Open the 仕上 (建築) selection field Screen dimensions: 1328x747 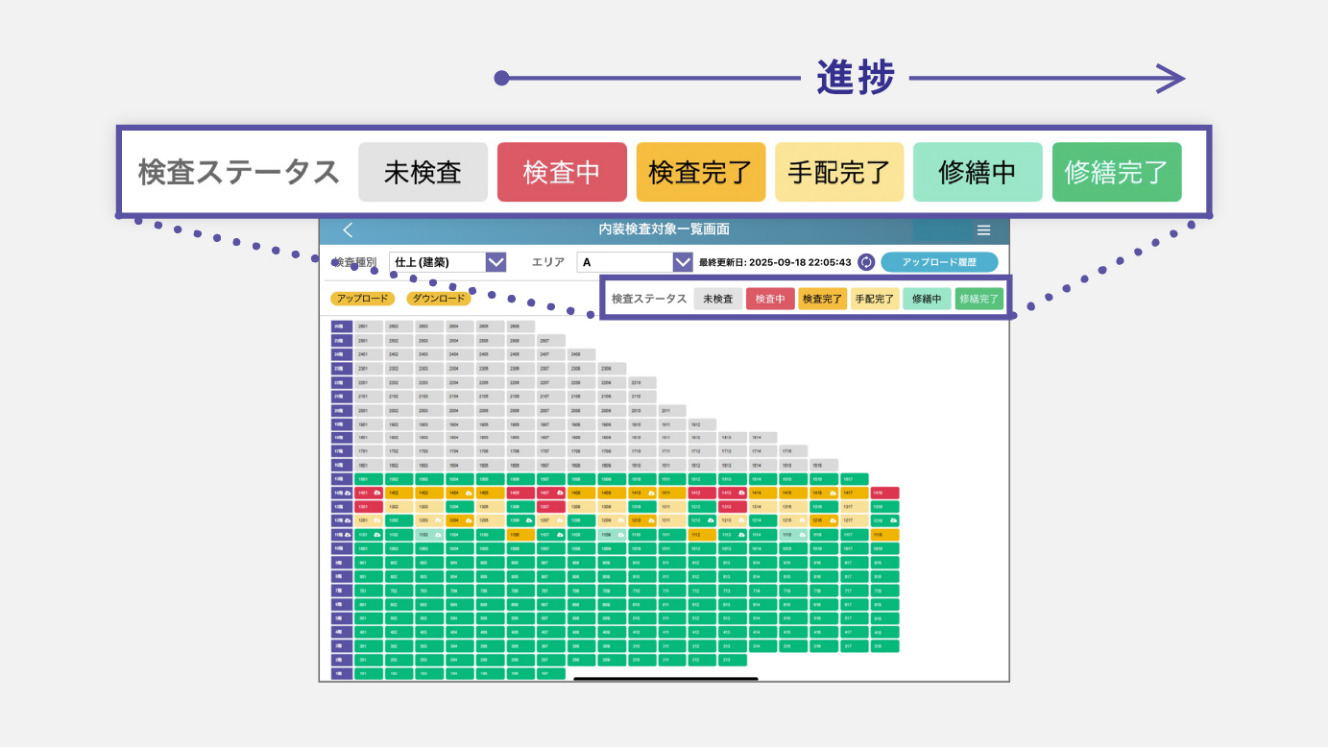(437, 262)
